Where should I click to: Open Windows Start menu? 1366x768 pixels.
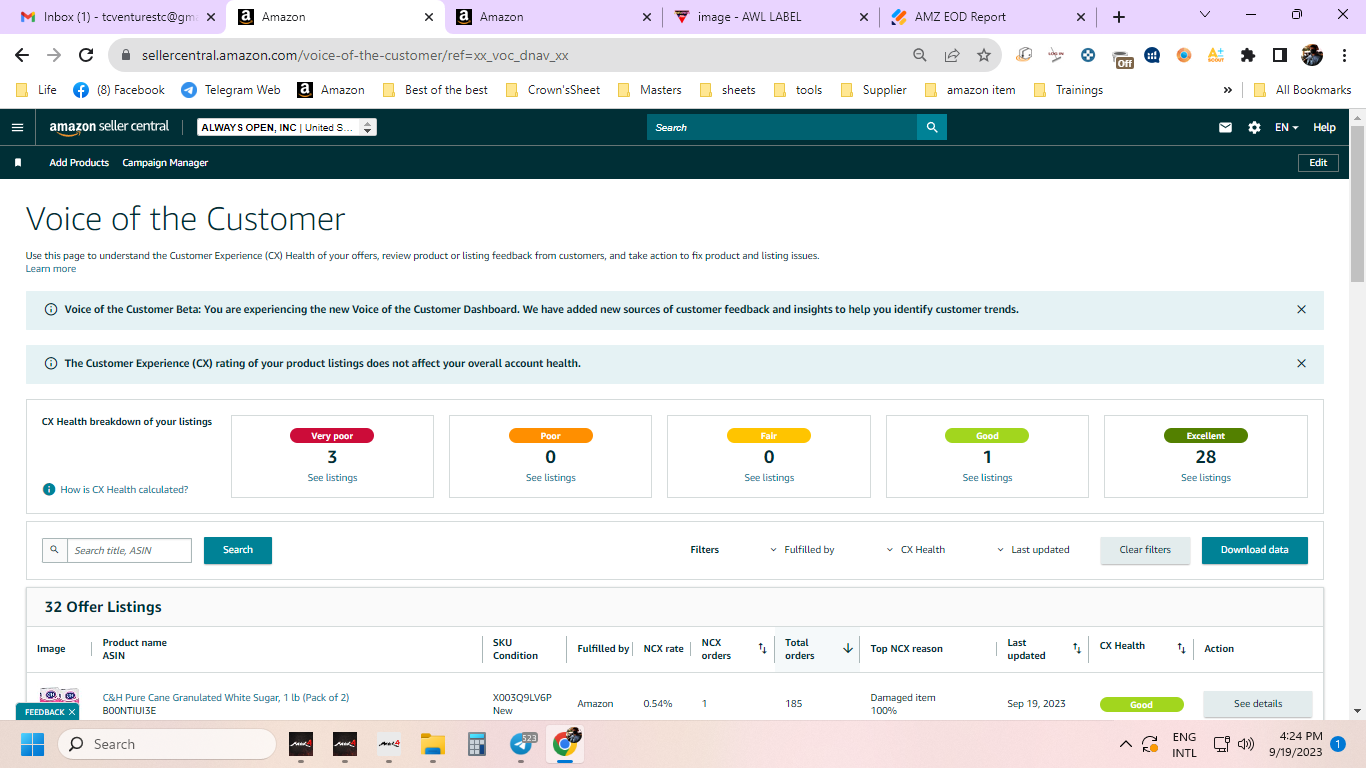click(32, 744)
